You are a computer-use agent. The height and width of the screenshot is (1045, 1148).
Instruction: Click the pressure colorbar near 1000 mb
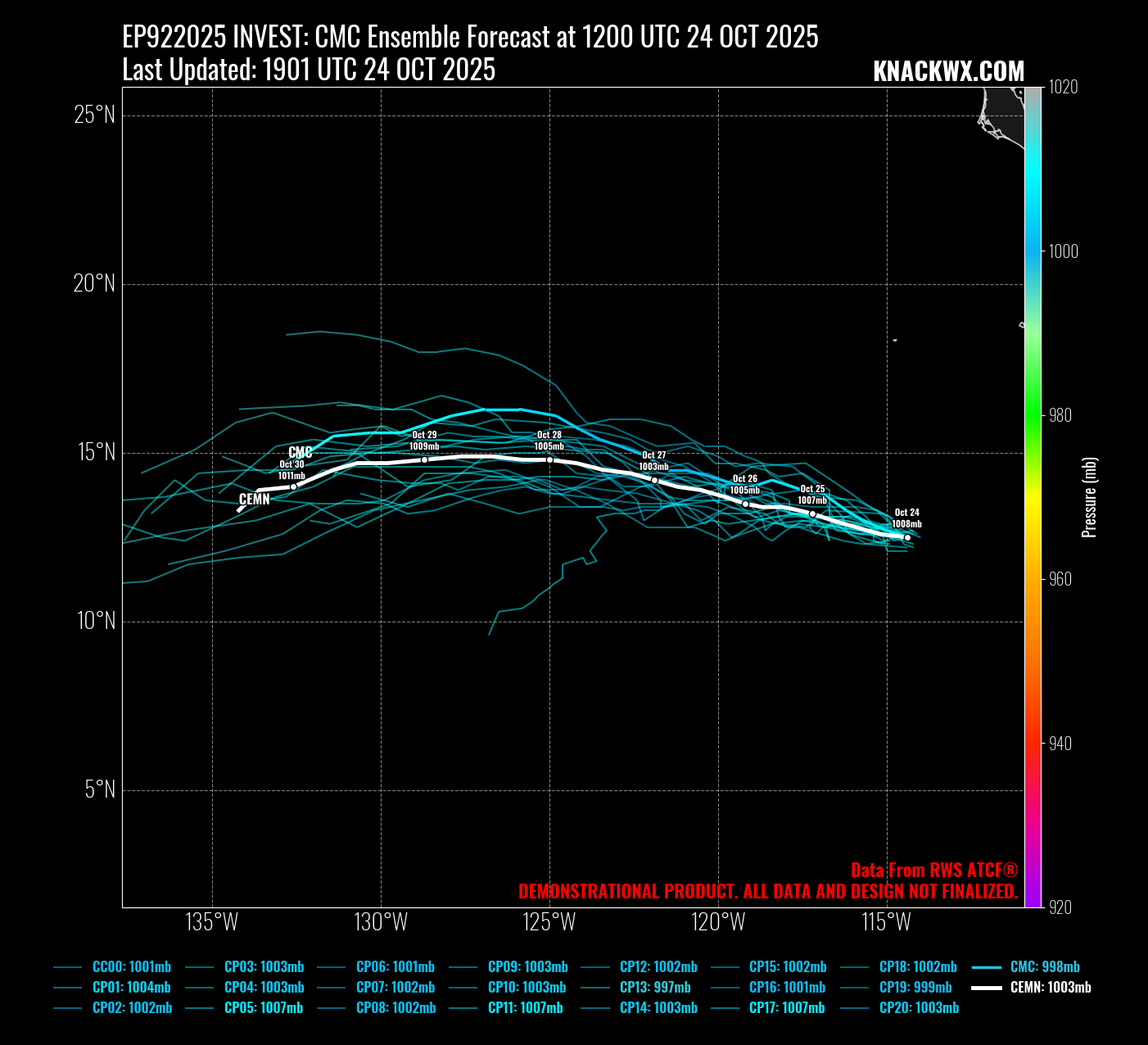[x=1033, y=251]
